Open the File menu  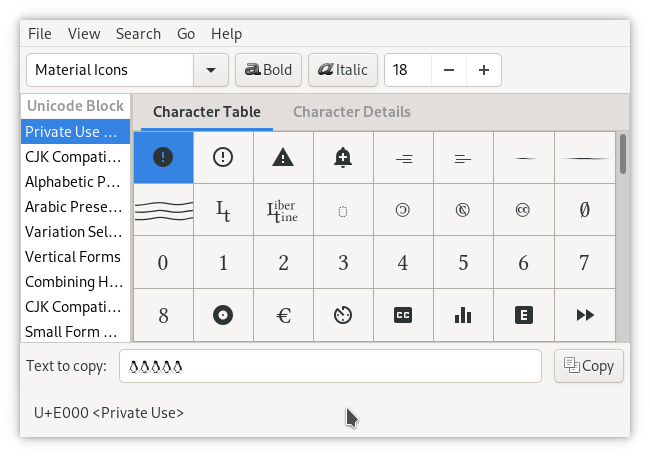(40, 34)
